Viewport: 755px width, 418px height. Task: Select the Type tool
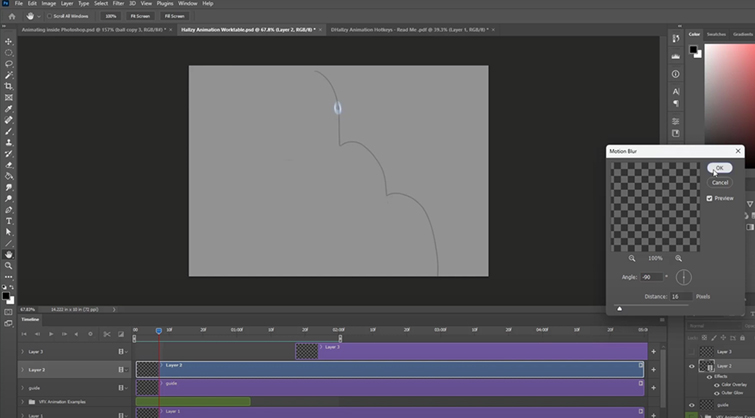tap(9, 221)
